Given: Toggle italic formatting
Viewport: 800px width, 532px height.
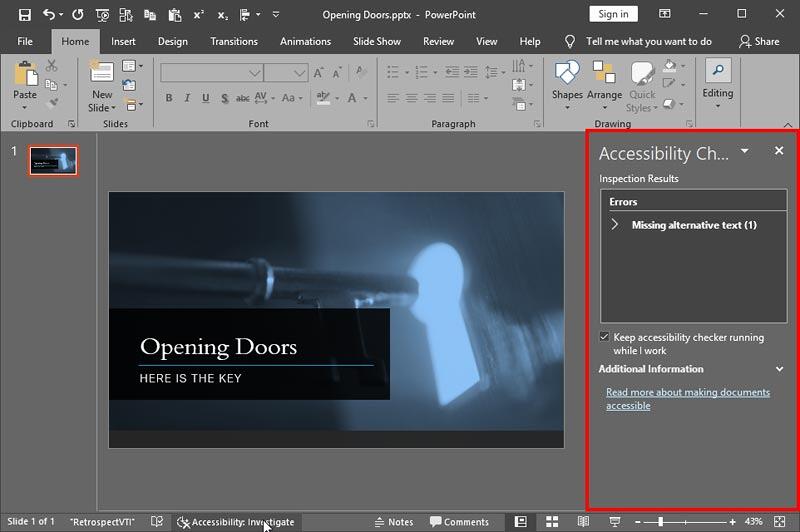Looking at the screenshot, I should point(187,98).
